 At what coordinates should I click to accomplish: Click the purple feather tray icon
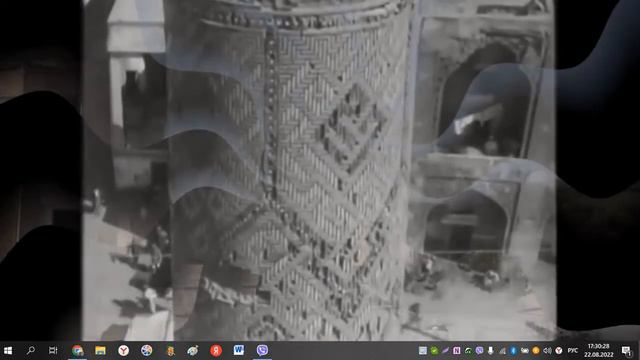pos(445,351)
